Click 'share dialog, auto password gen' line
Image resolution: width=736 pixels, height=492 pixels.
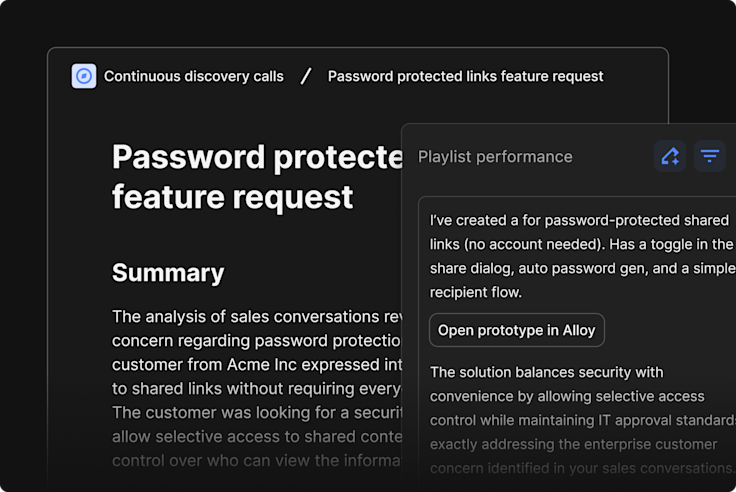(583, 268)
